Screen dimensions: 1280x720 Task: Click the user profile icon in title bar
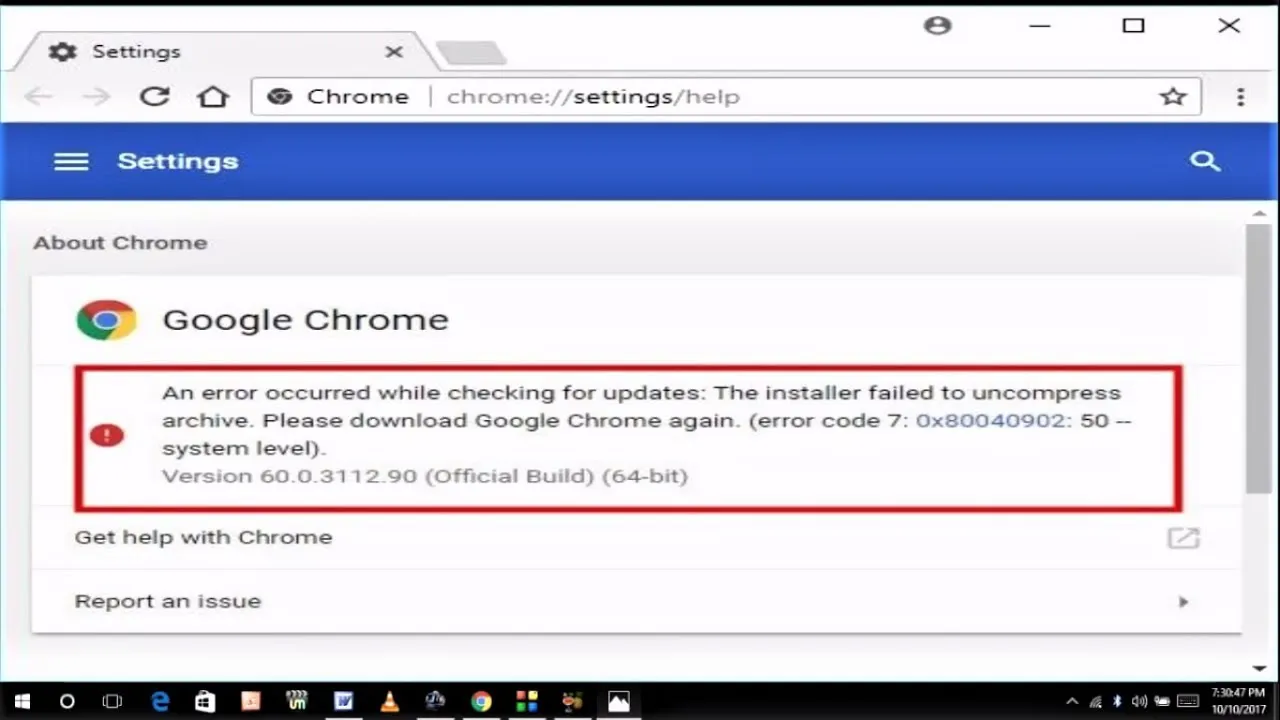tap(937, 26)
